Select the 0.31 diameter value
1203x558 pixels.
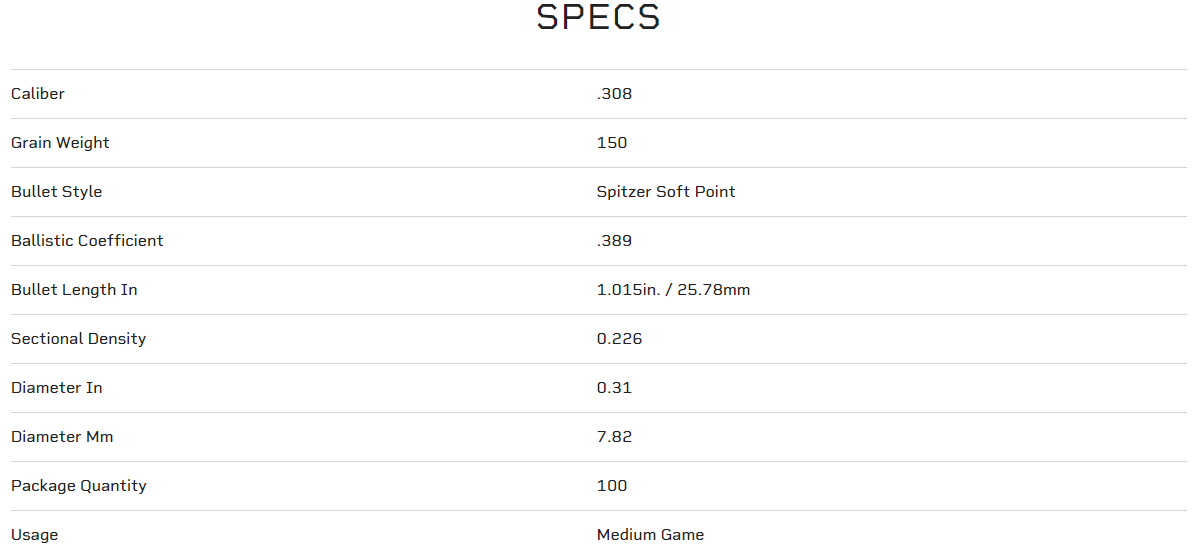pyautogui.click(x=614, y=388)
